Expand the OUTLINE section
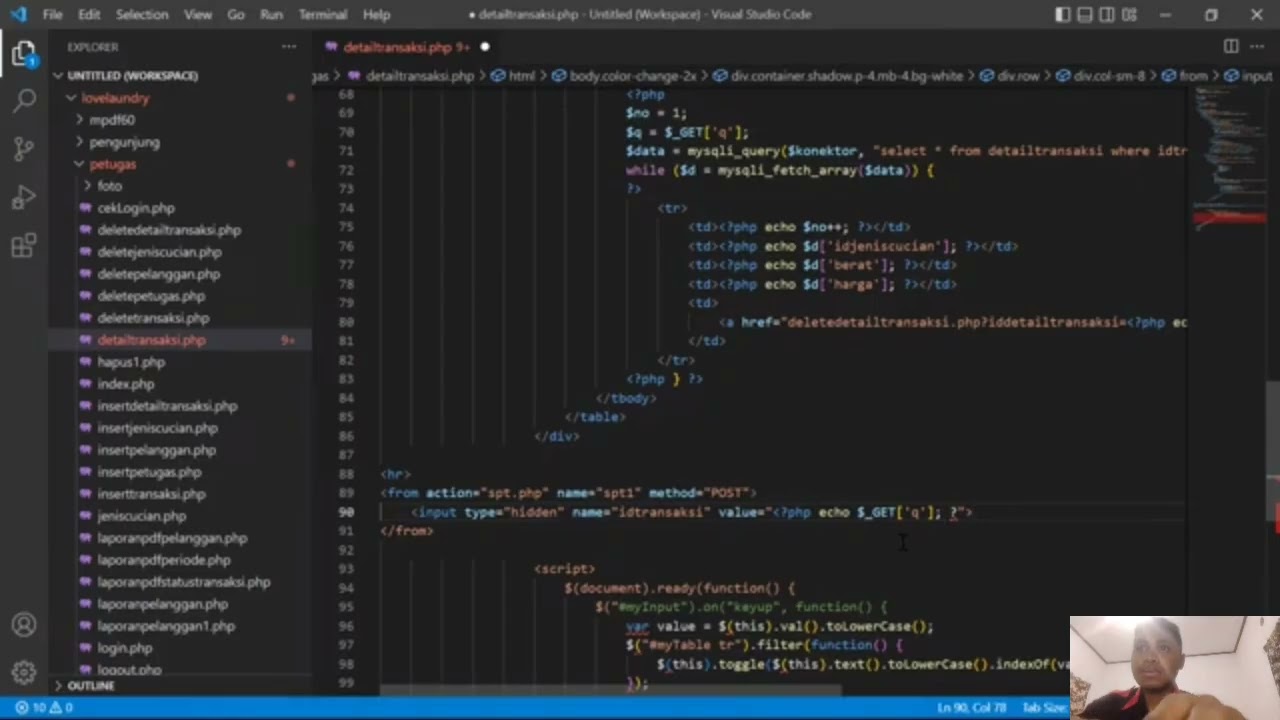The height and width of the screenshot is (720, 1280). click(90, 686)
